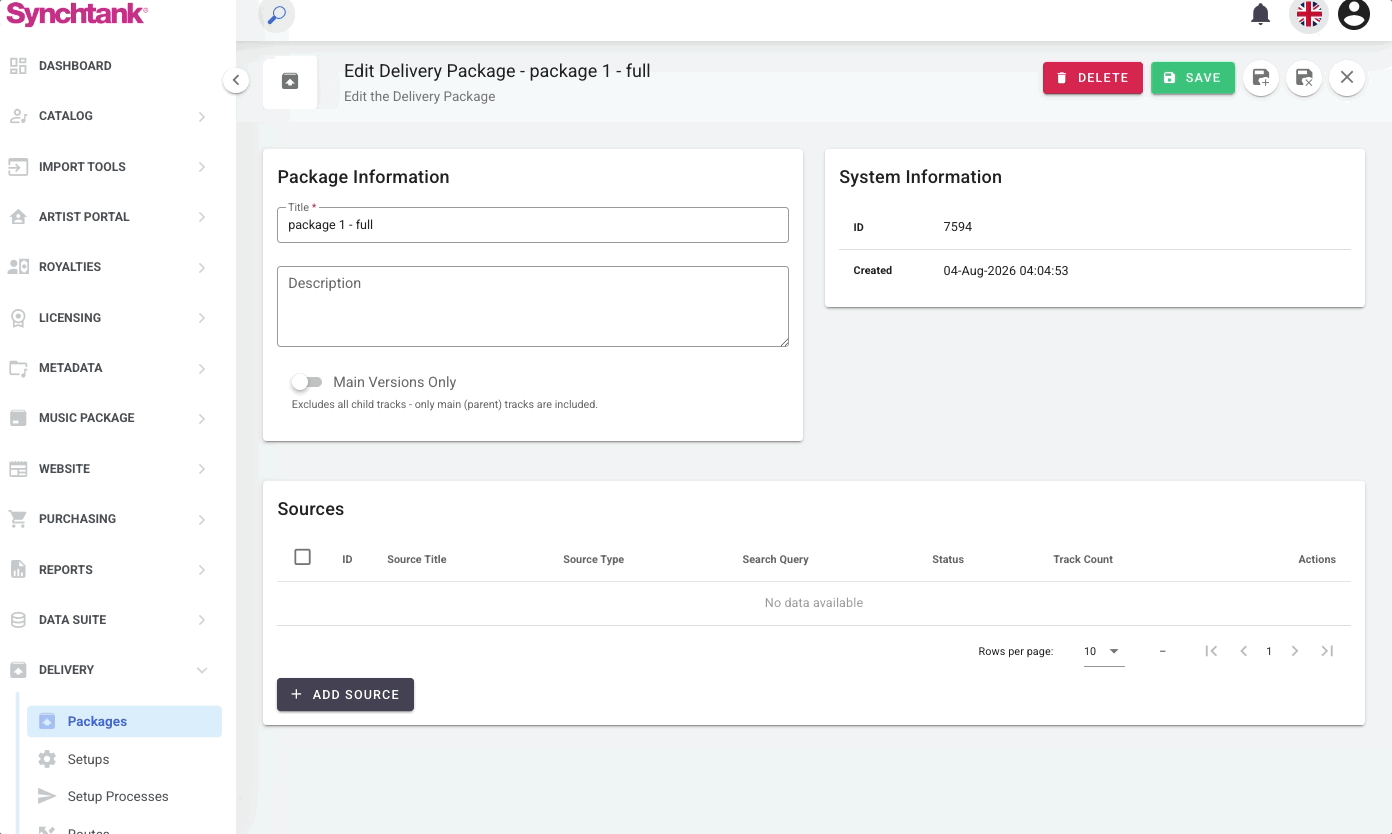Click the Data Suite database icon
The image size is (1392, 834).
click(x=18, y=620)
